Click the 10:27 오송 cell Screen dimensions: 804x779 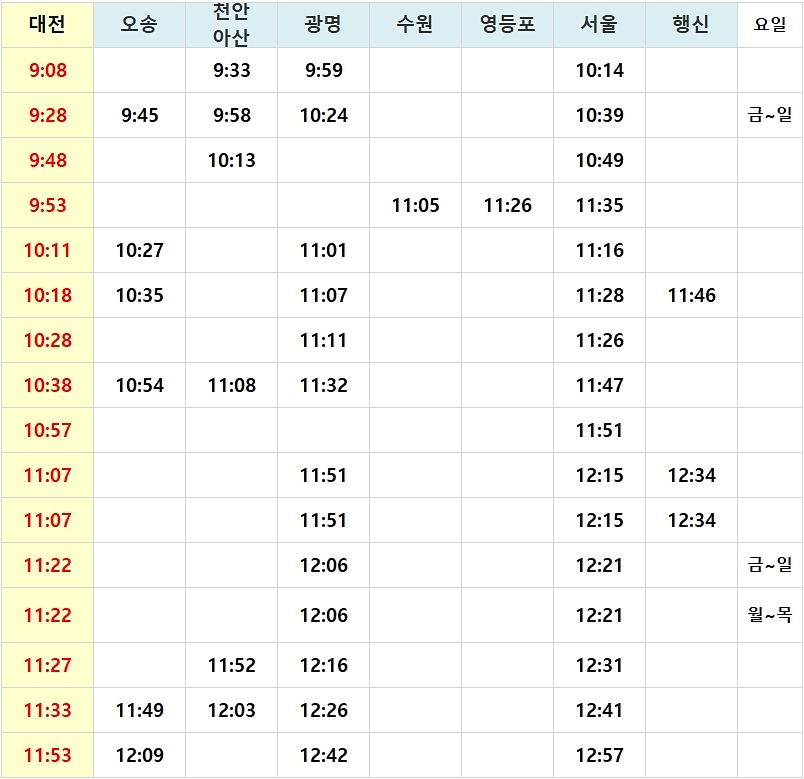(x=139, y=250)
